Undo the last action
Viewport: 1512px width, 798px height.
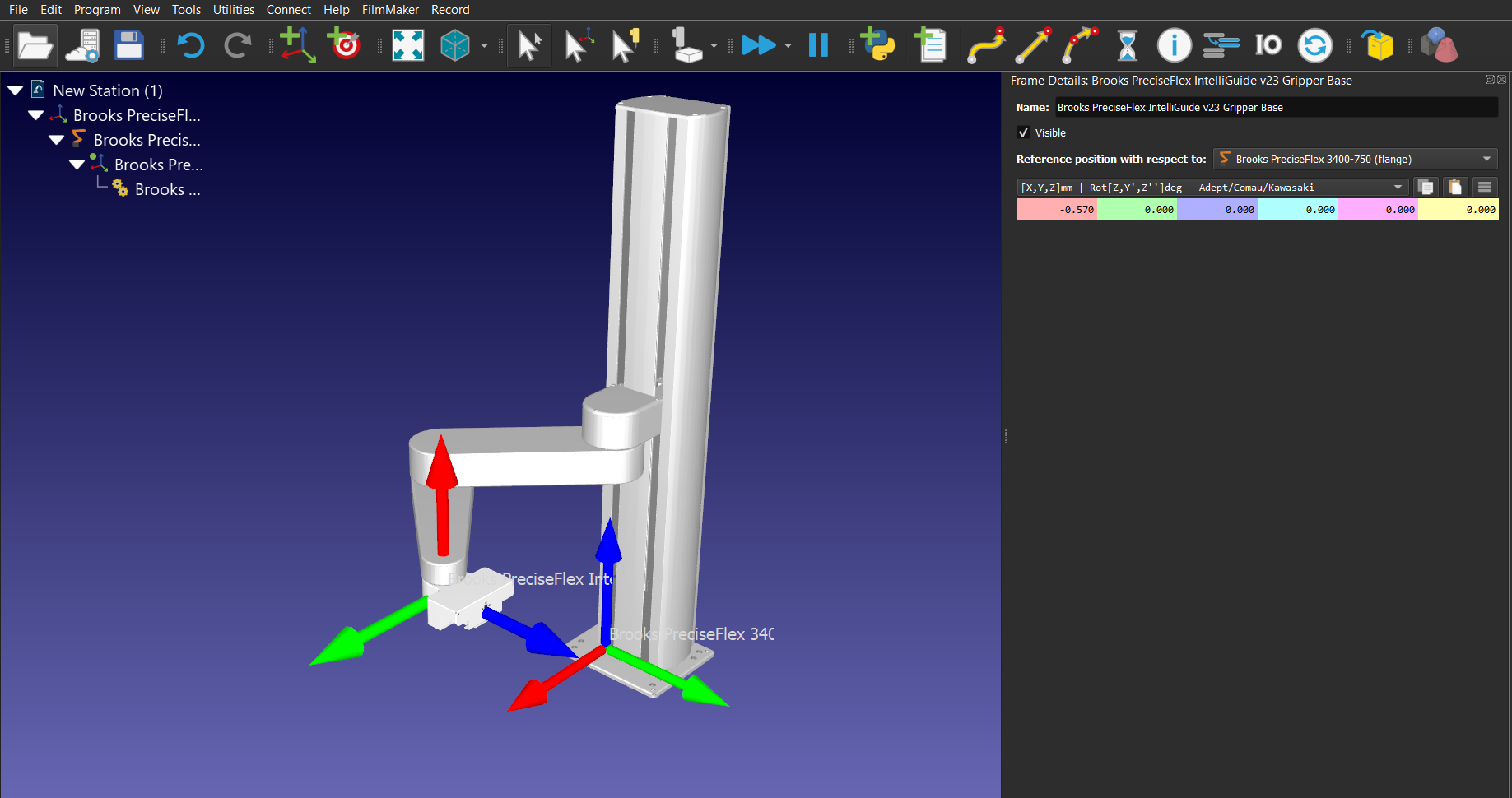click(x=191, y=45)
